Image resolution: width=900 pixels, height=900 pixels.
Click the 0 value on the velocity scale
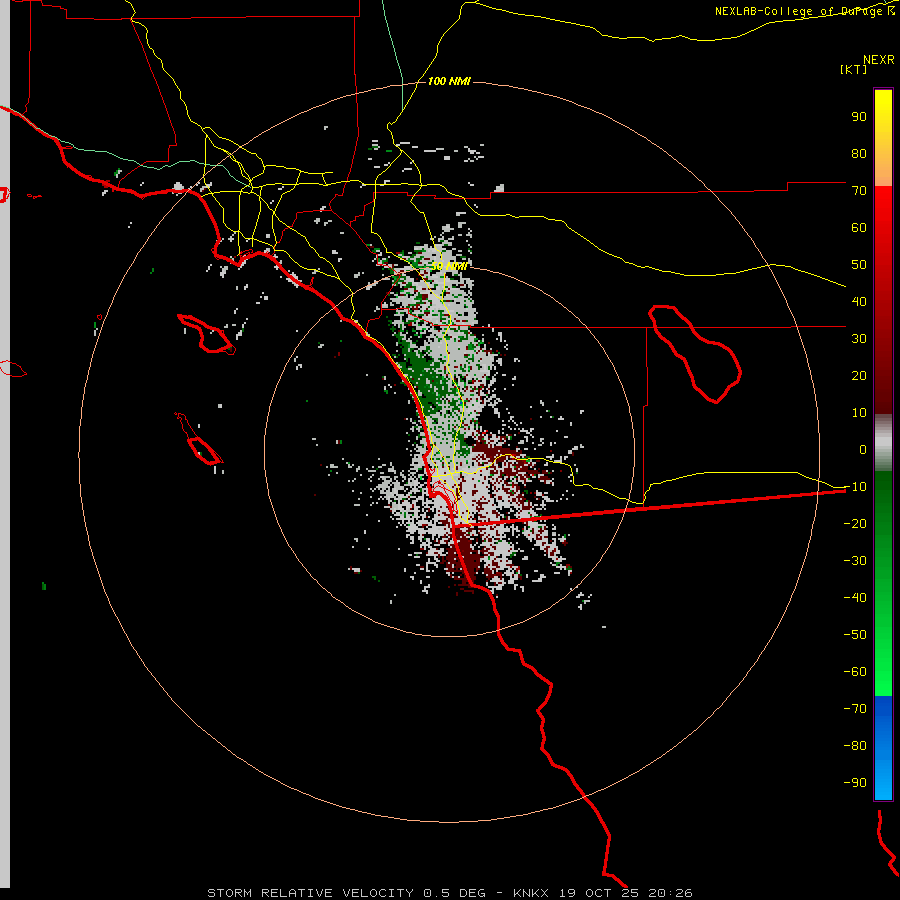click(863, 449)
